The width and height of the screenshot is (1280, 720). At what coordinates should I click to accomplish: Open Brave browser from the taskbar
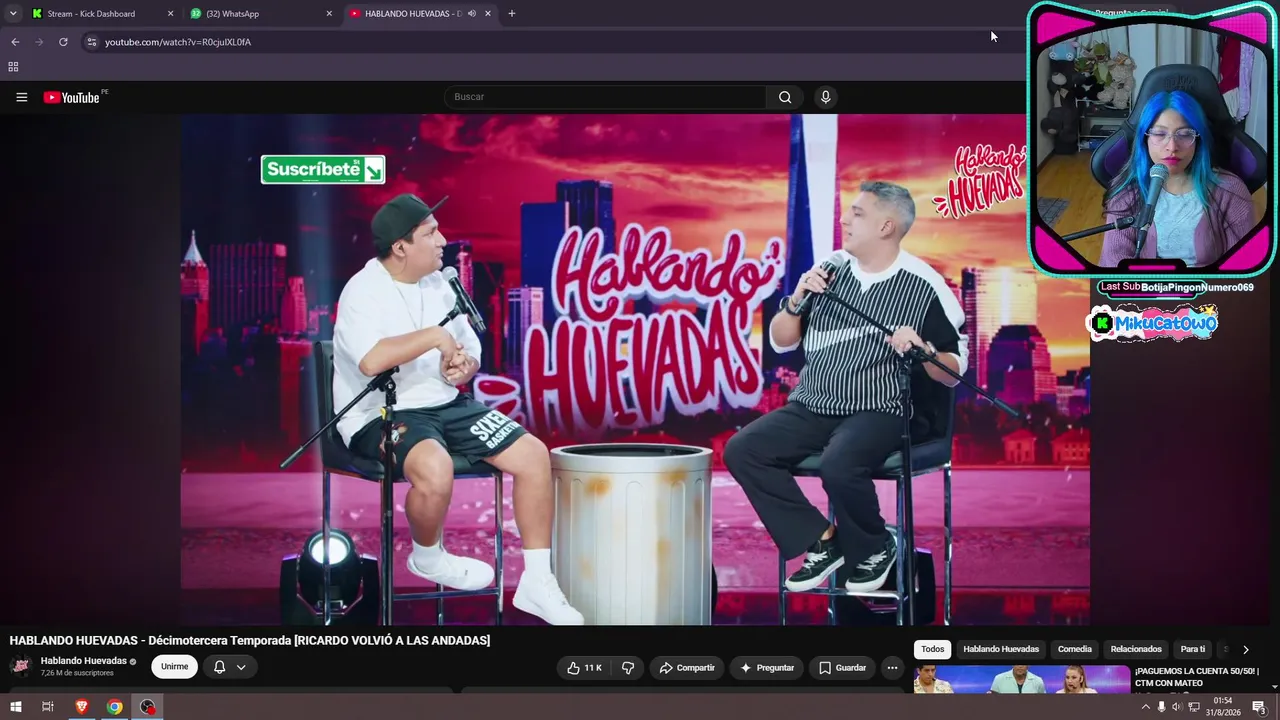[x=82, y=707]
